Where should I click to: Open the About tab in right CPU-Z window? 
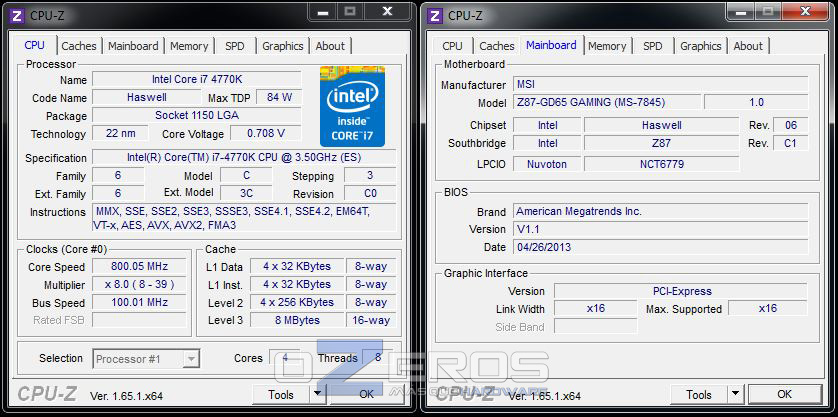pos(748,46)
